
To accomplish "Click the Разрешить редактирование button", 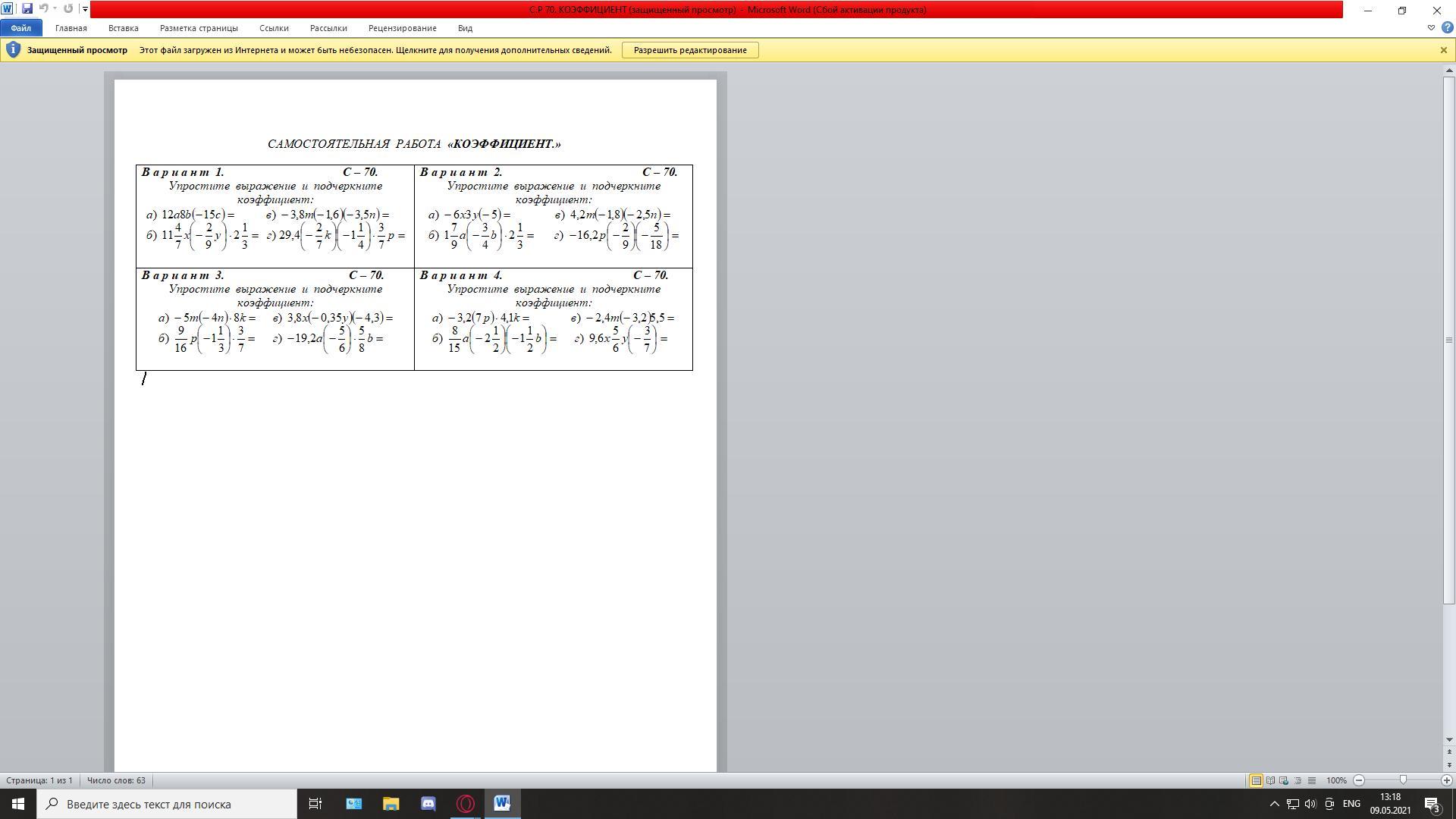I will tap(690, 50).
